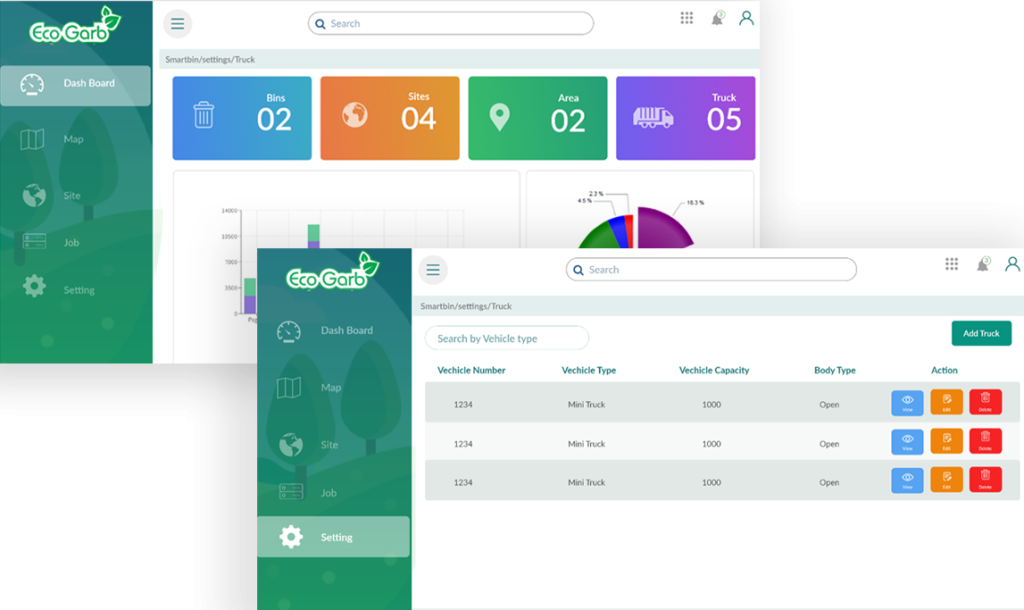1024x610 pixels.
Task: Click the globe icon on Sites card
Action: tap(354, 115)
